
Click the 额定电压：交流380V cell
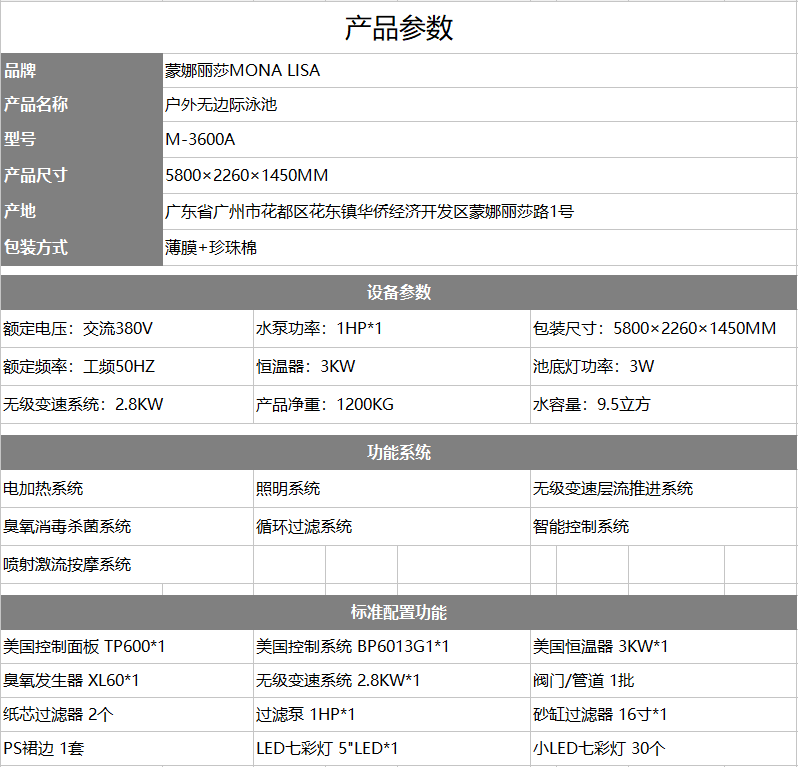(x=126, y=328)
